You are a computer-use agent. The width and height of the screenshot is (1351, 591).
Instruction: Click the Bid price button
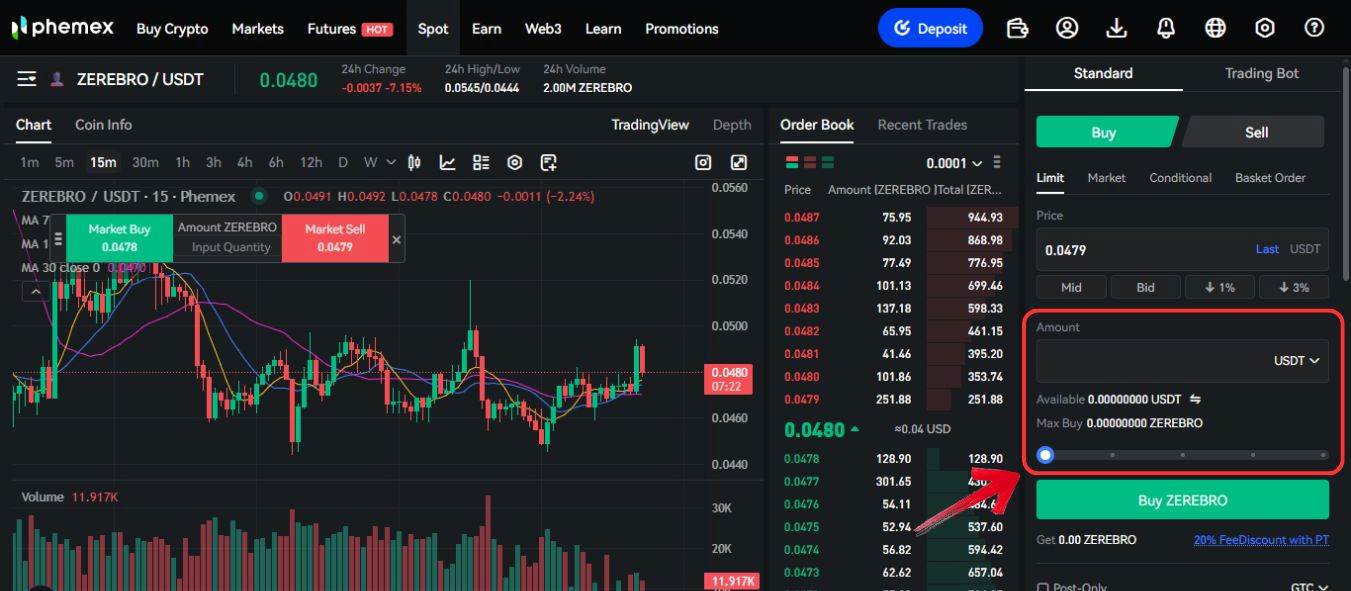pos(1145,287)
